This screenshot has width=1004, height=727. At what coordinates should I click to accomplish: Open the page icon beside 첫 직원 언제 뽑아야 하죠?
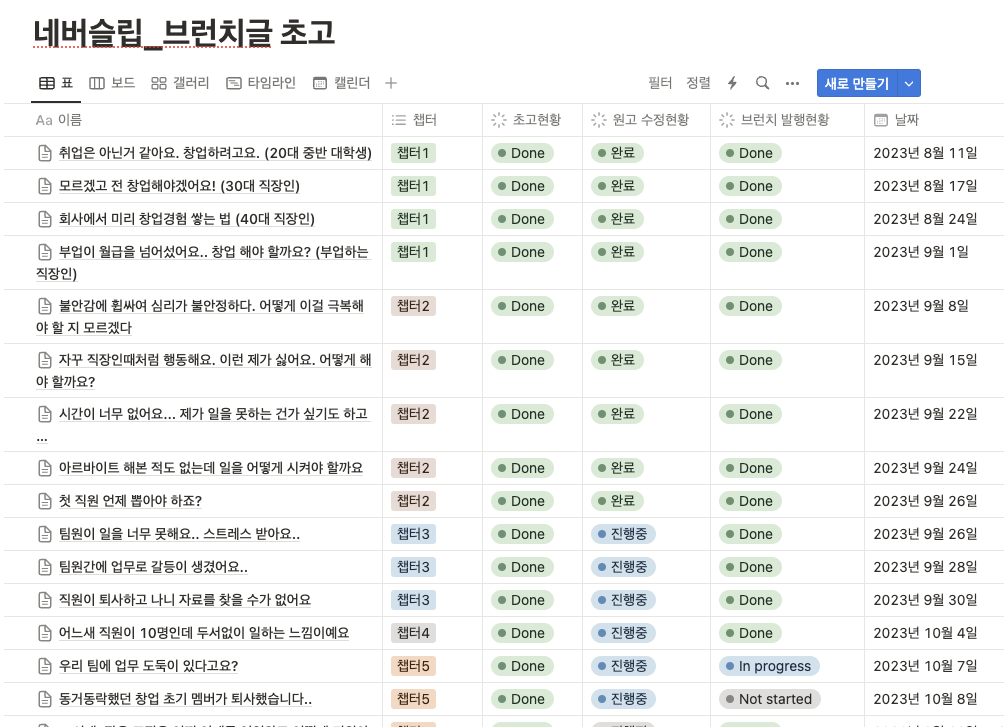point(42,500)
